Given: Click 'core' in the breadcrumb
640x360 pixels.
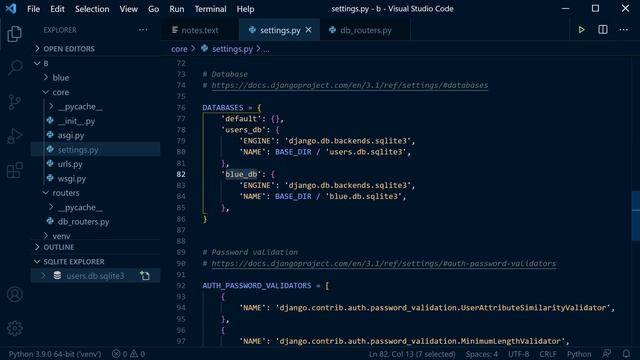Looking at the screenshot, I should click(x=179, y=49).
